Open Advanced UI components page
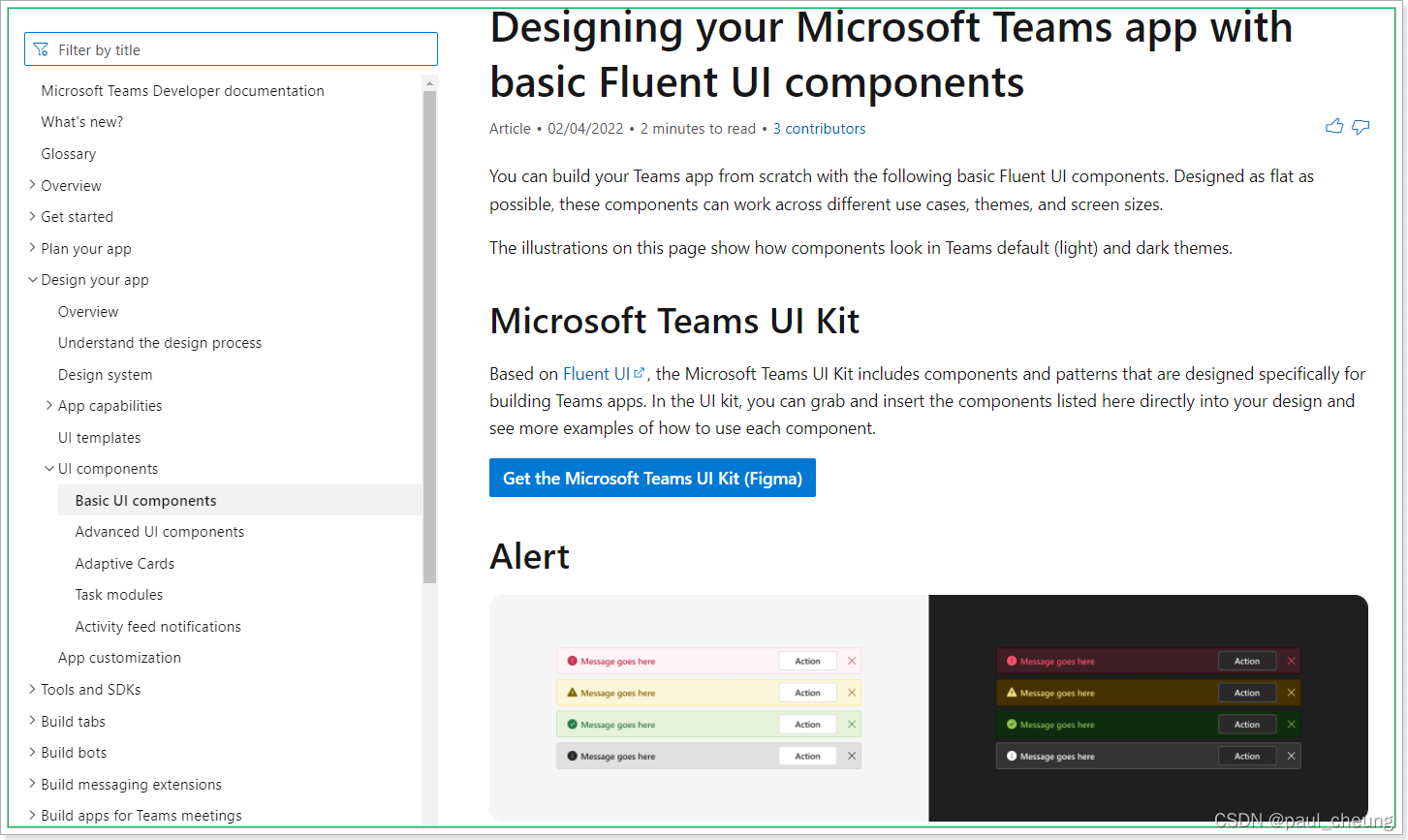This screenshot has width=1408, height=840. click(x=159, y=531)
